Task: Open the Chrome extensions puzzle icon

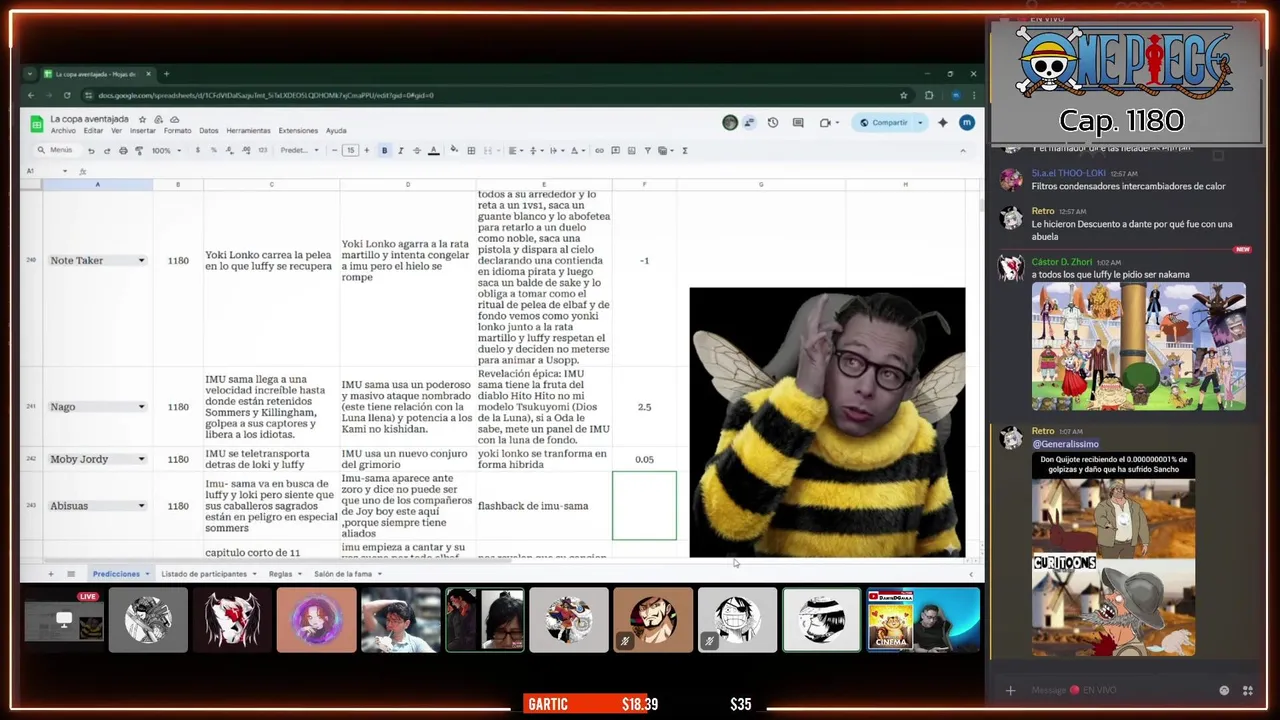Action: [929, 95]
